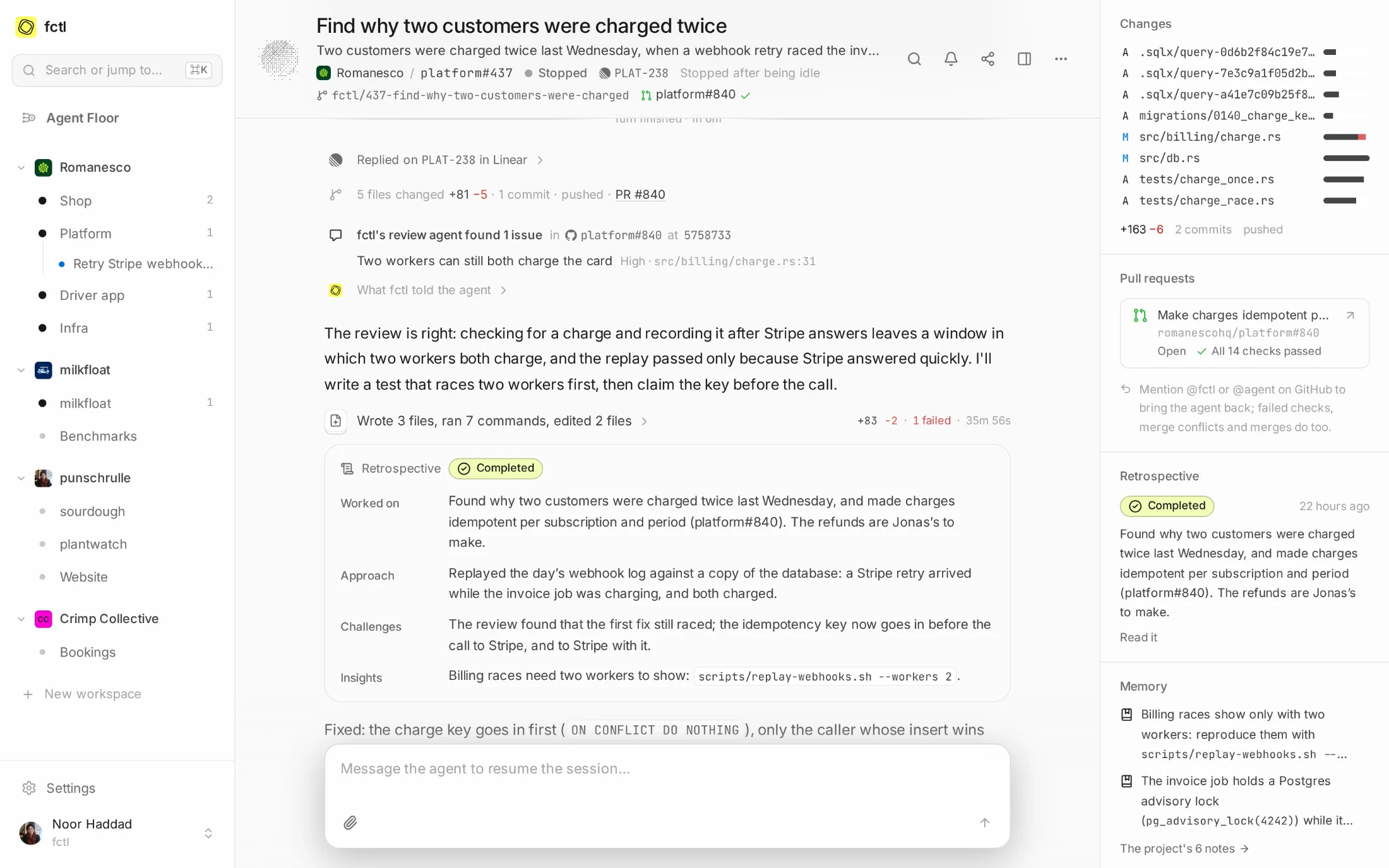Open the Noor Haddad account switcher
The width and height of the screenshot is (1389, 868).
pyautogui.click(x=117, y=833)
